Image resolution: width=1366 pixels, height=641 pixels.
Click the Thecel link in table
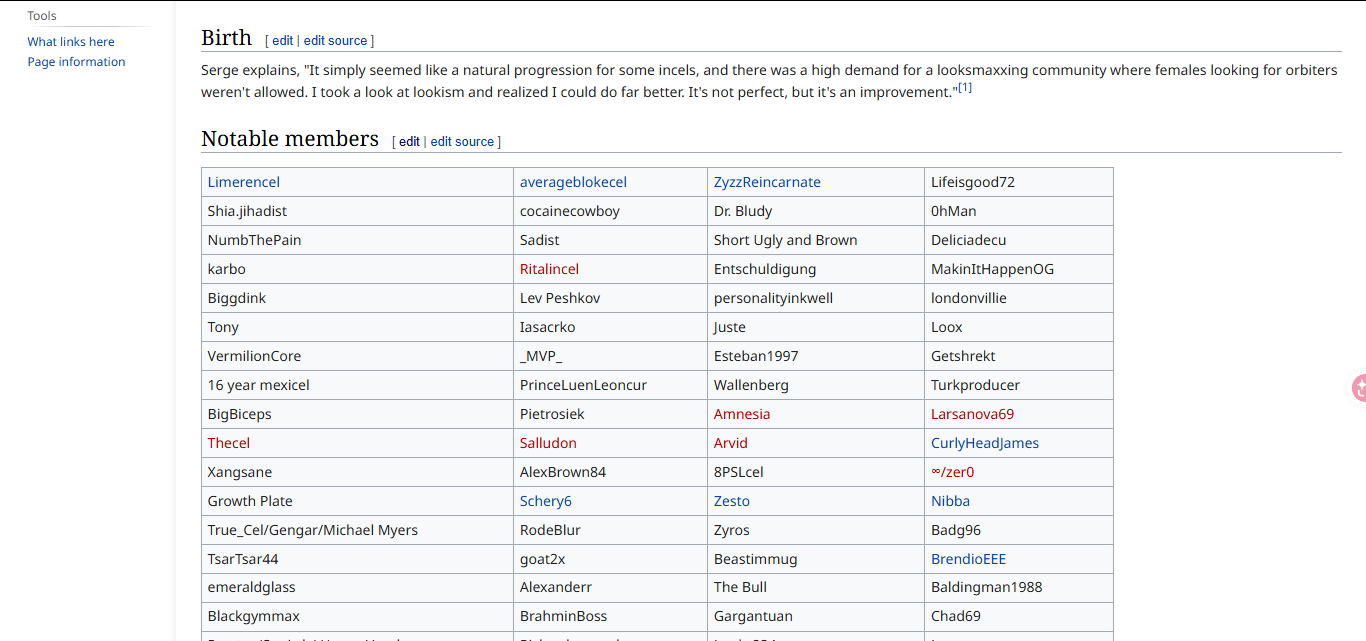[x=229, y=443]
